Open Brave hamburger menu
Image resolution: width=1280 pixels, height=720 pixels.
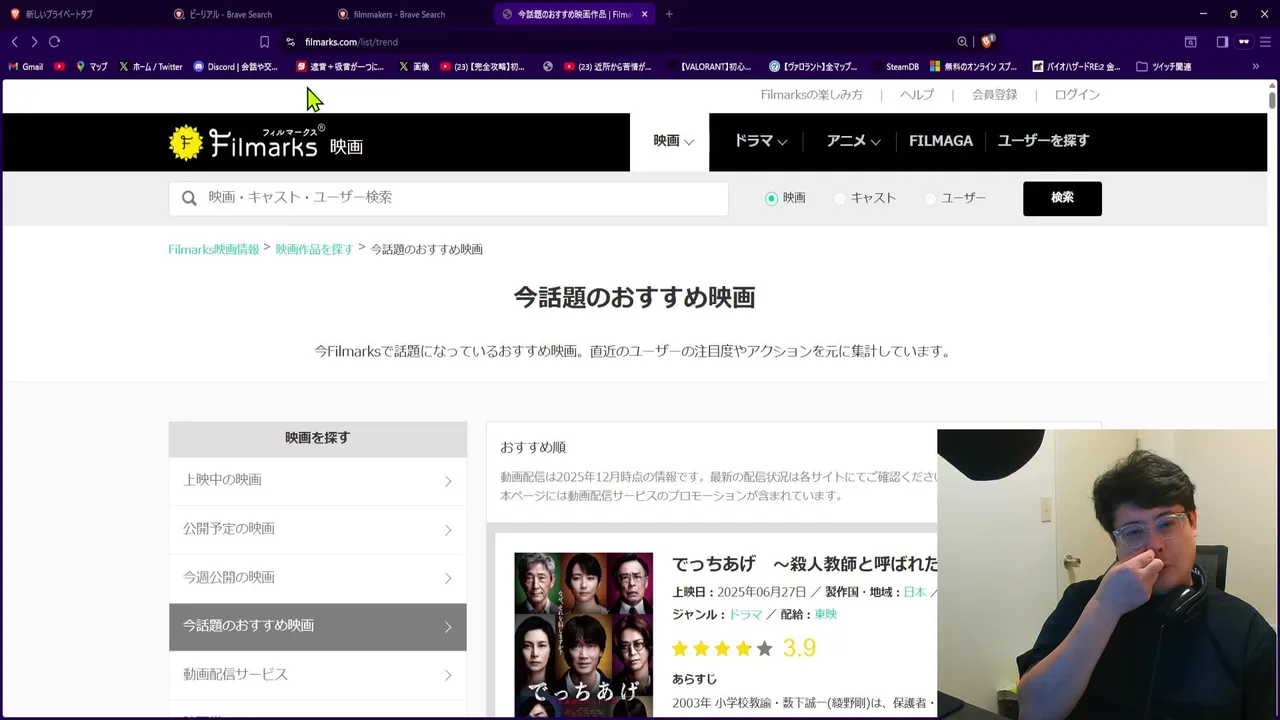pyautogui.click(x=1266, y=42)
